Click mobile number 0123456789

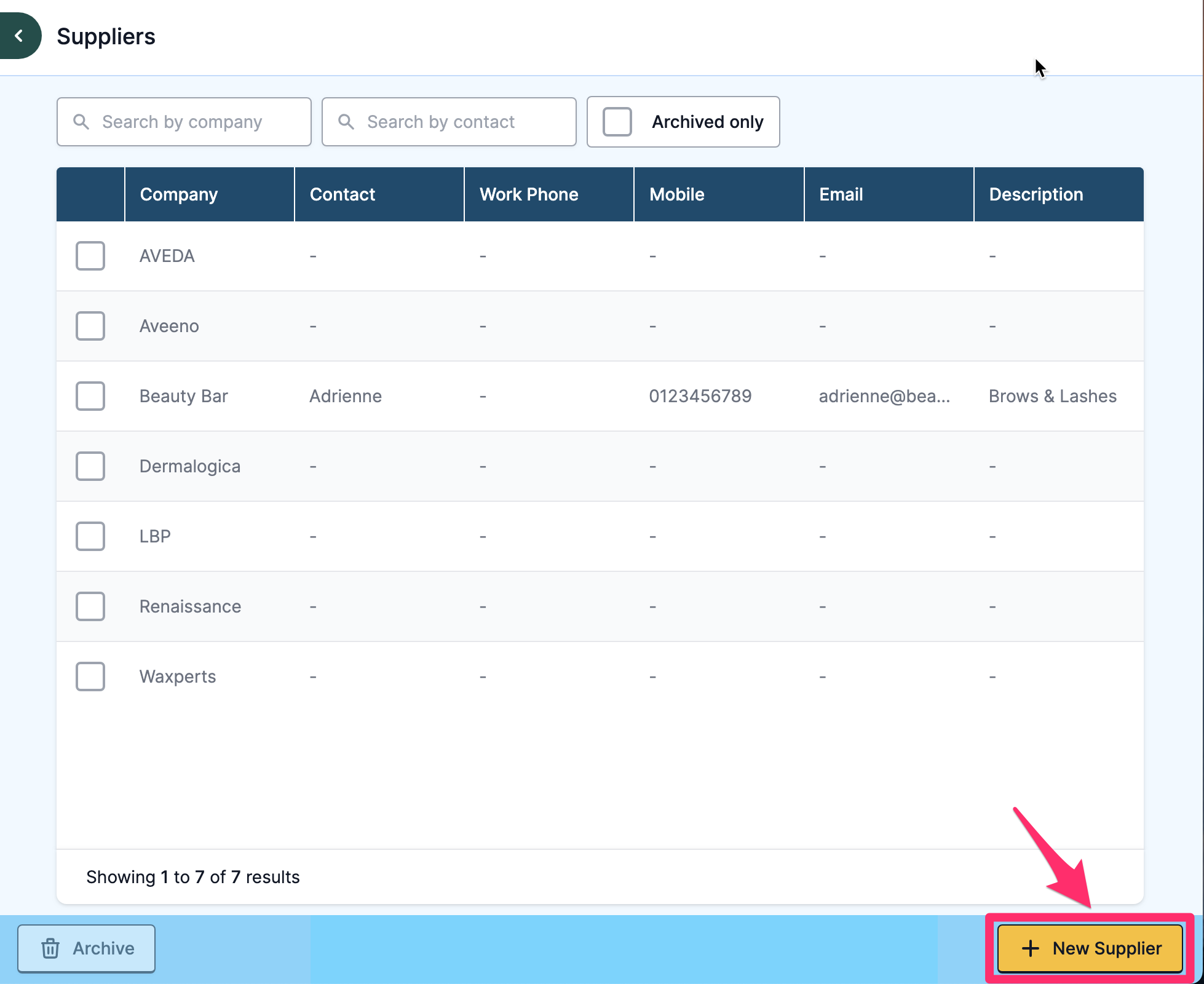coord(700,396)
